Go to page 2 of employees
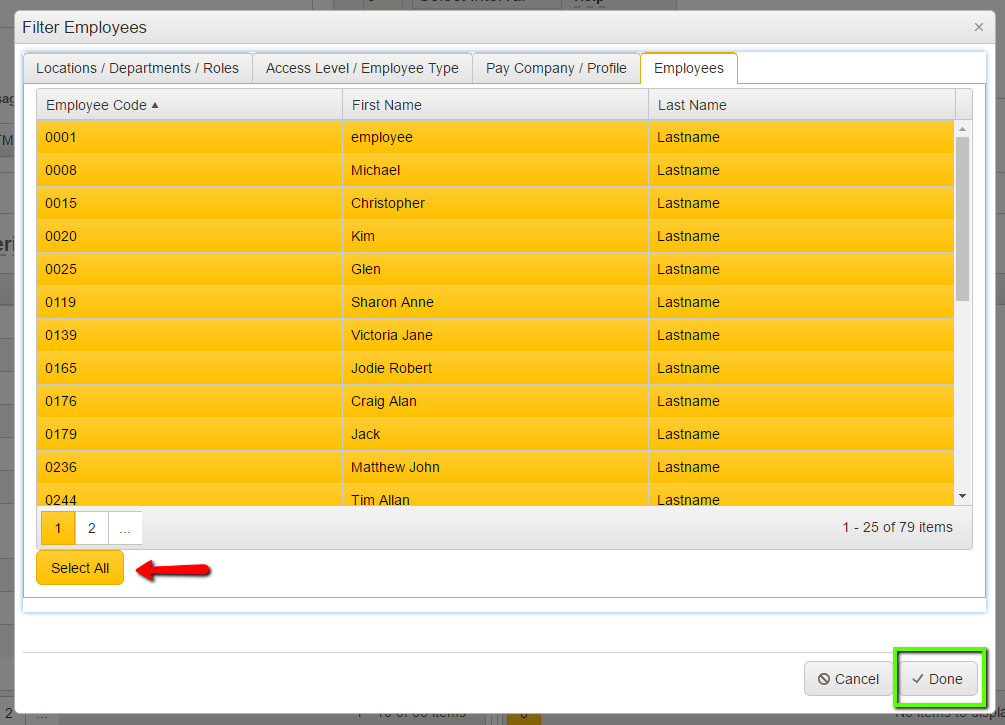Screen dimensions: 1005x725 (x=92, y=528)
